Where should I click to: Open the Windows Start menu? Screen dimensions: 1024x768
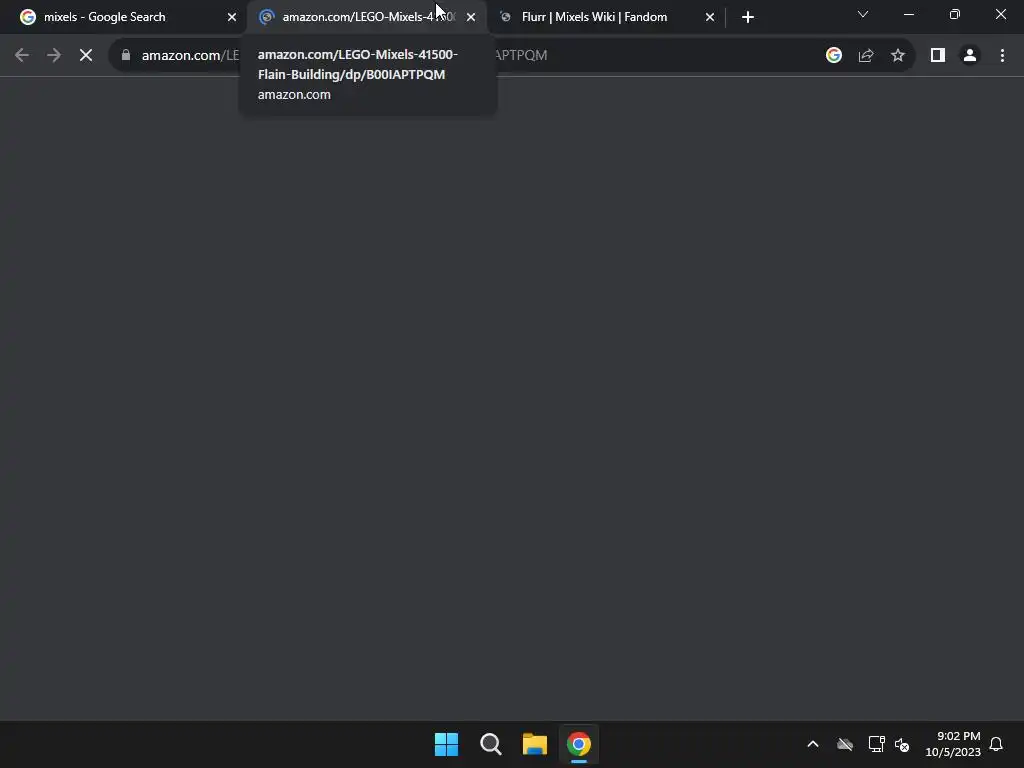click(x=447, y=744)
